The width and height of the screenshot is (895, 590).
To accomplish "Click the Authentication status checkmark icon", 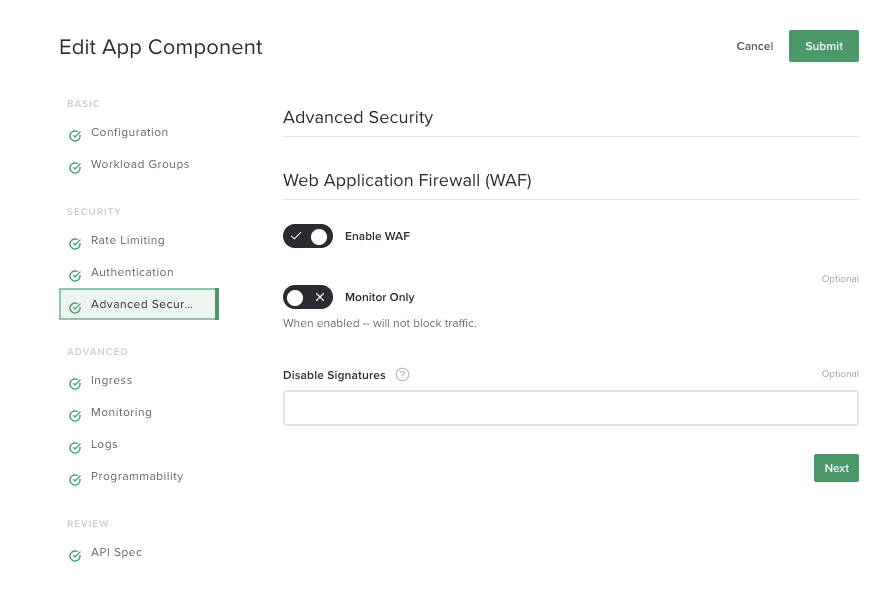I will 75,276.
